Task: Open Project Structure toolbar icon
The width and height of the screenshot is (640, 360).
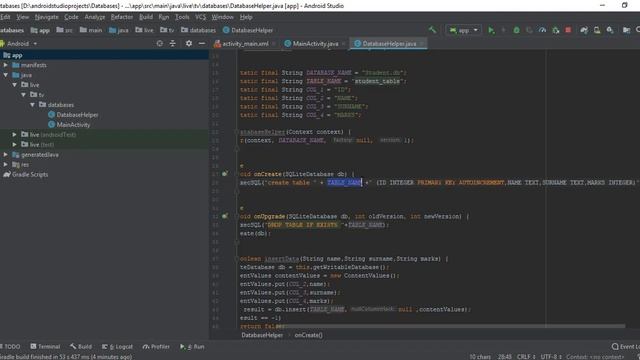Action: tap(627, 30)
